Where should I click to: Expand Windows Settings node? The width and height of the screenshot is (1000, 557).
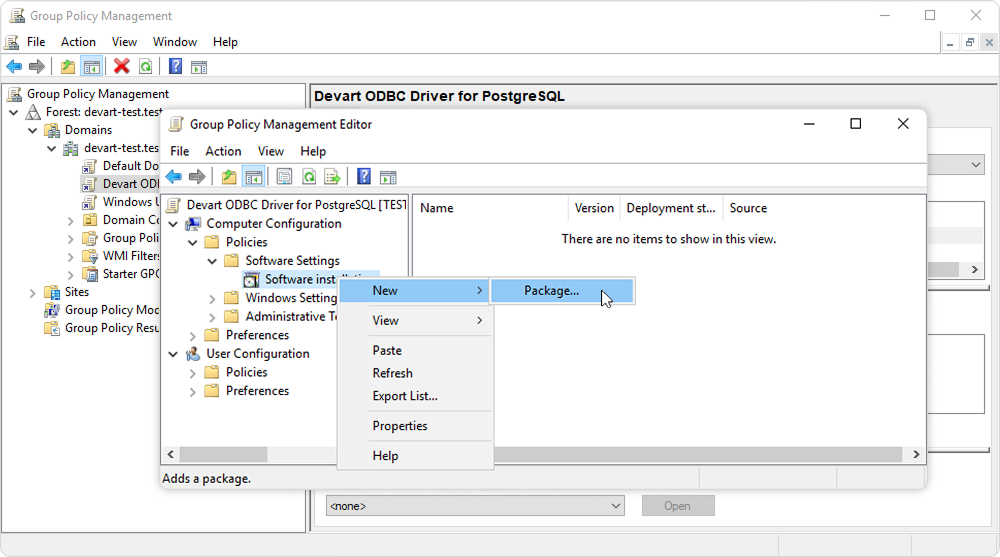pyautogui.click(x=212, y=298)
